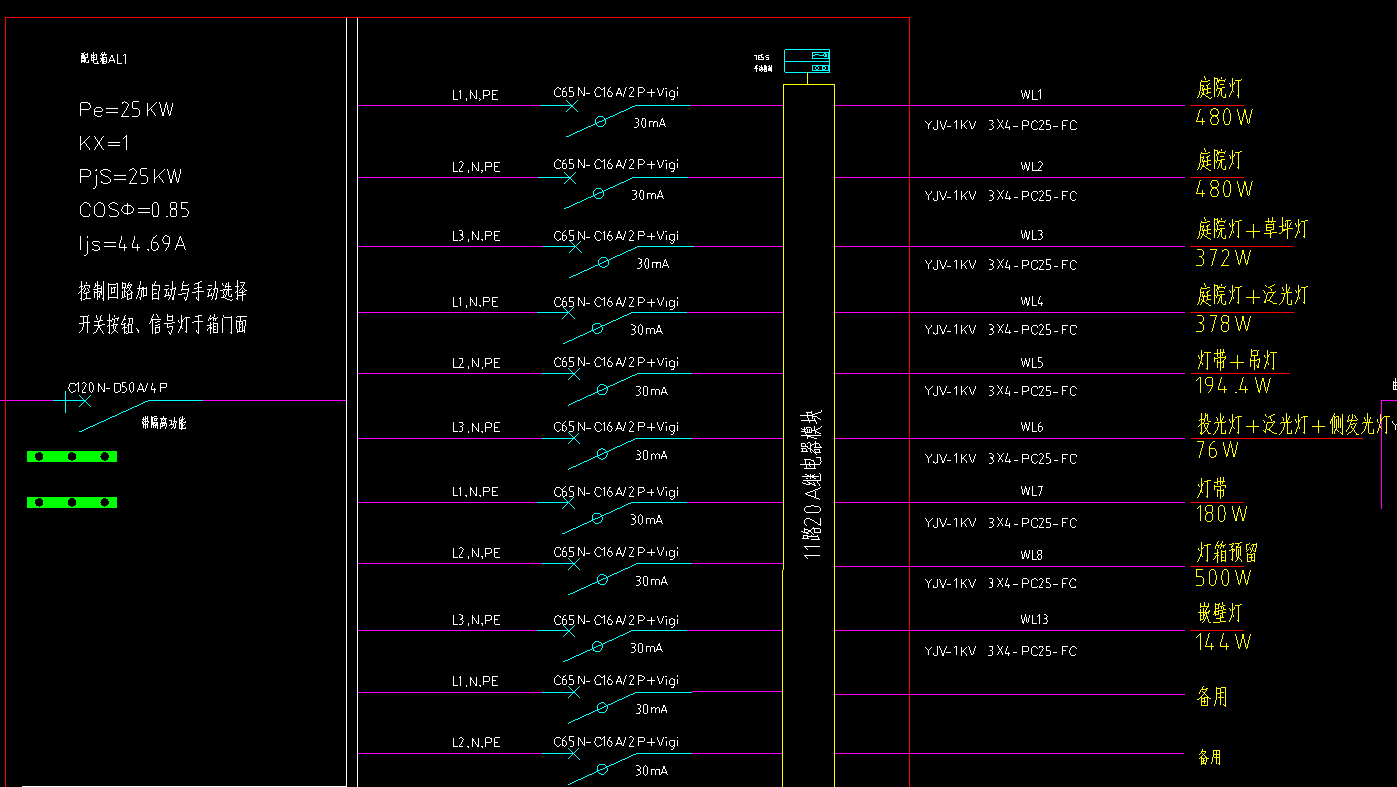Pick the lower green terminal bar with three dots
The width and height of the screenshot is (1397, 787).
pyautogui.click(x=72, y=502)
